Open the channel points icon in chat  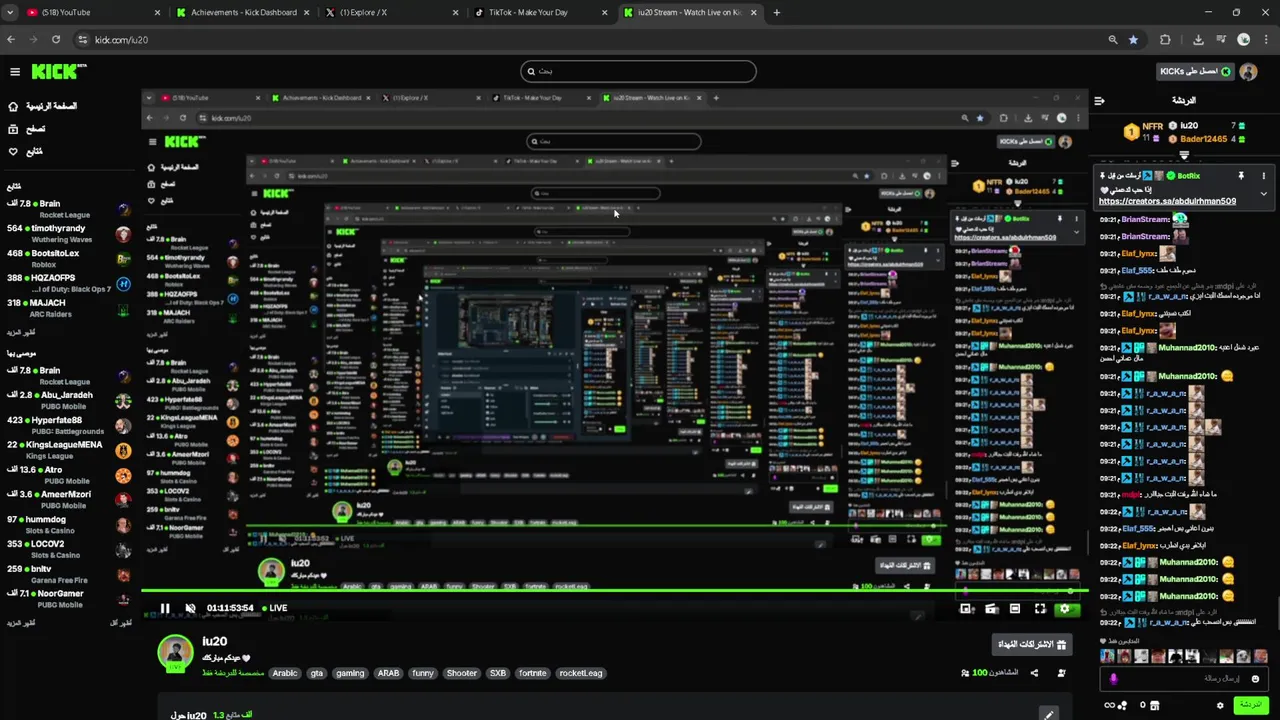point(1123,705)
